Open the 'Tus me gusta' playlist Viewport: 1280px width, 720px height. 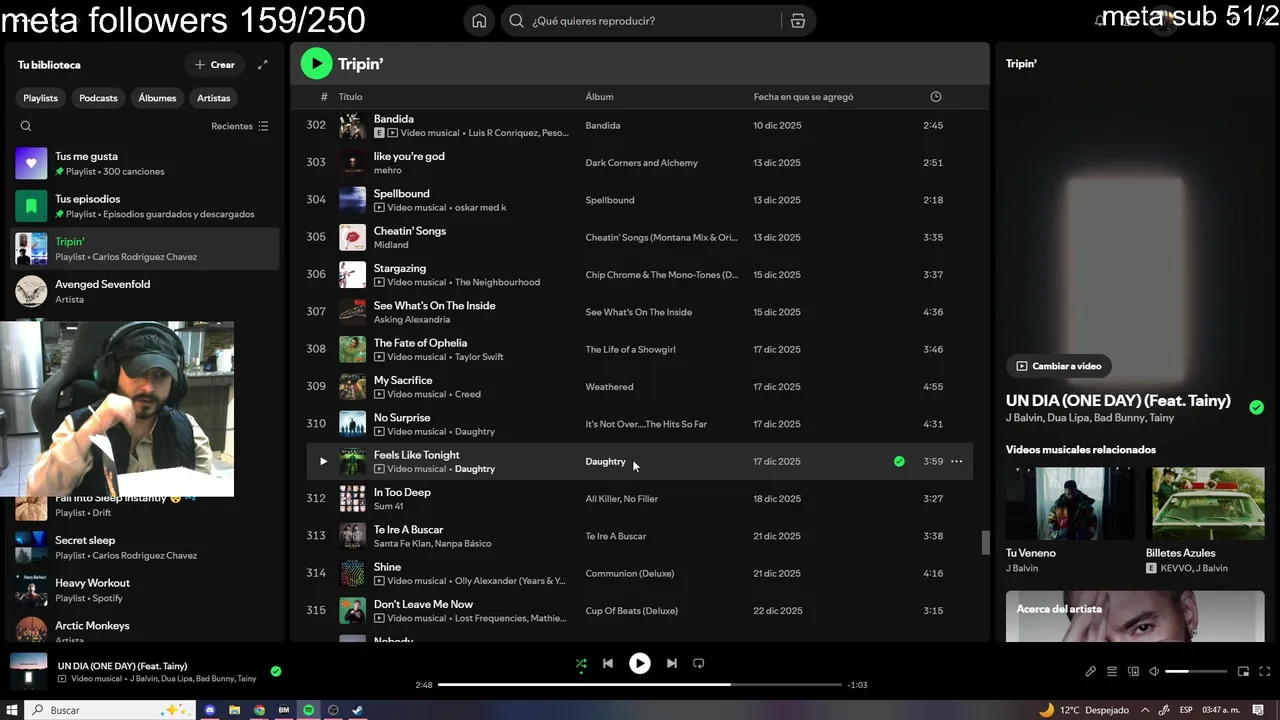[x=145, y=163]
